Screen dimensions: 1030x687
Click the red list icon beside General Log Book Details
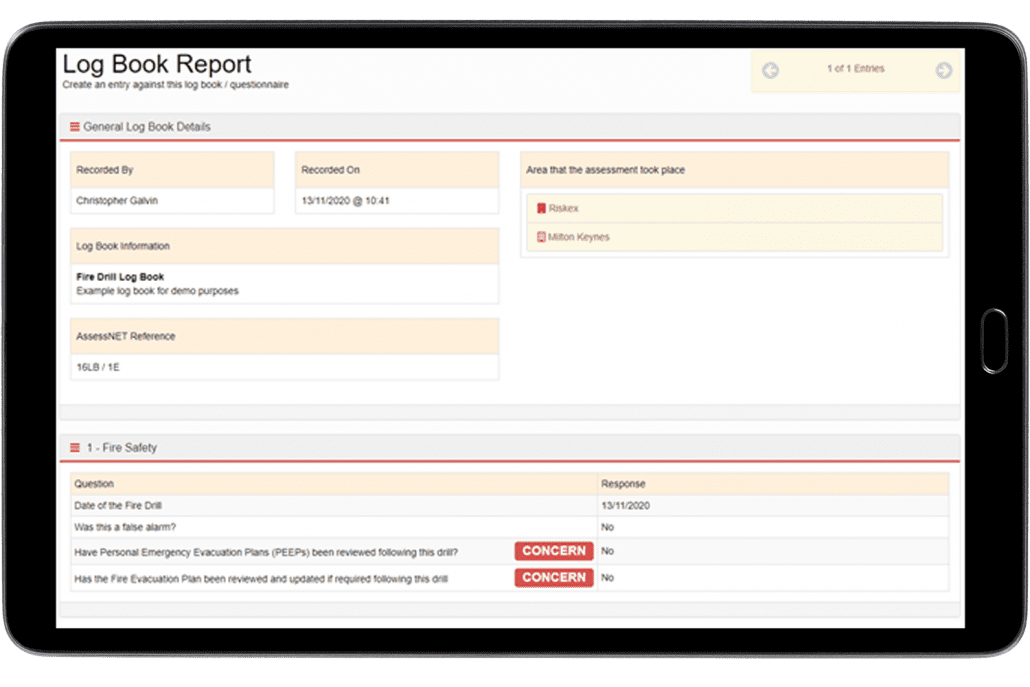(74, 126)
